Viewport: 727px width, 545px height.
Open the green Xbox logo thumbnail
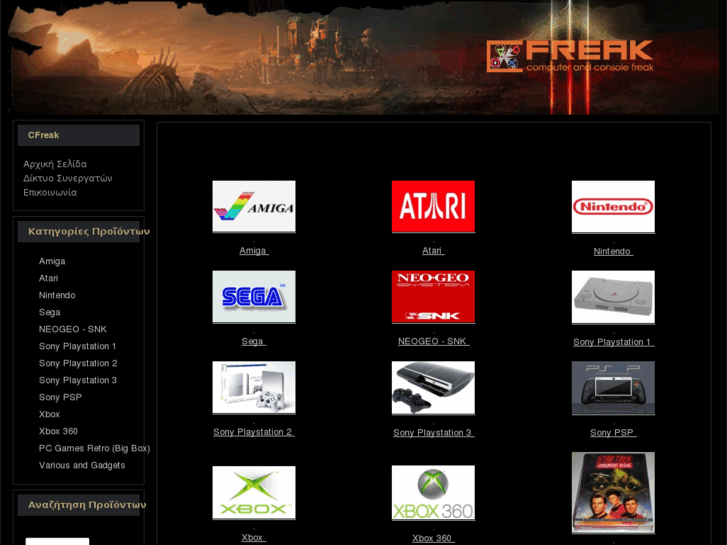(254, 493)
